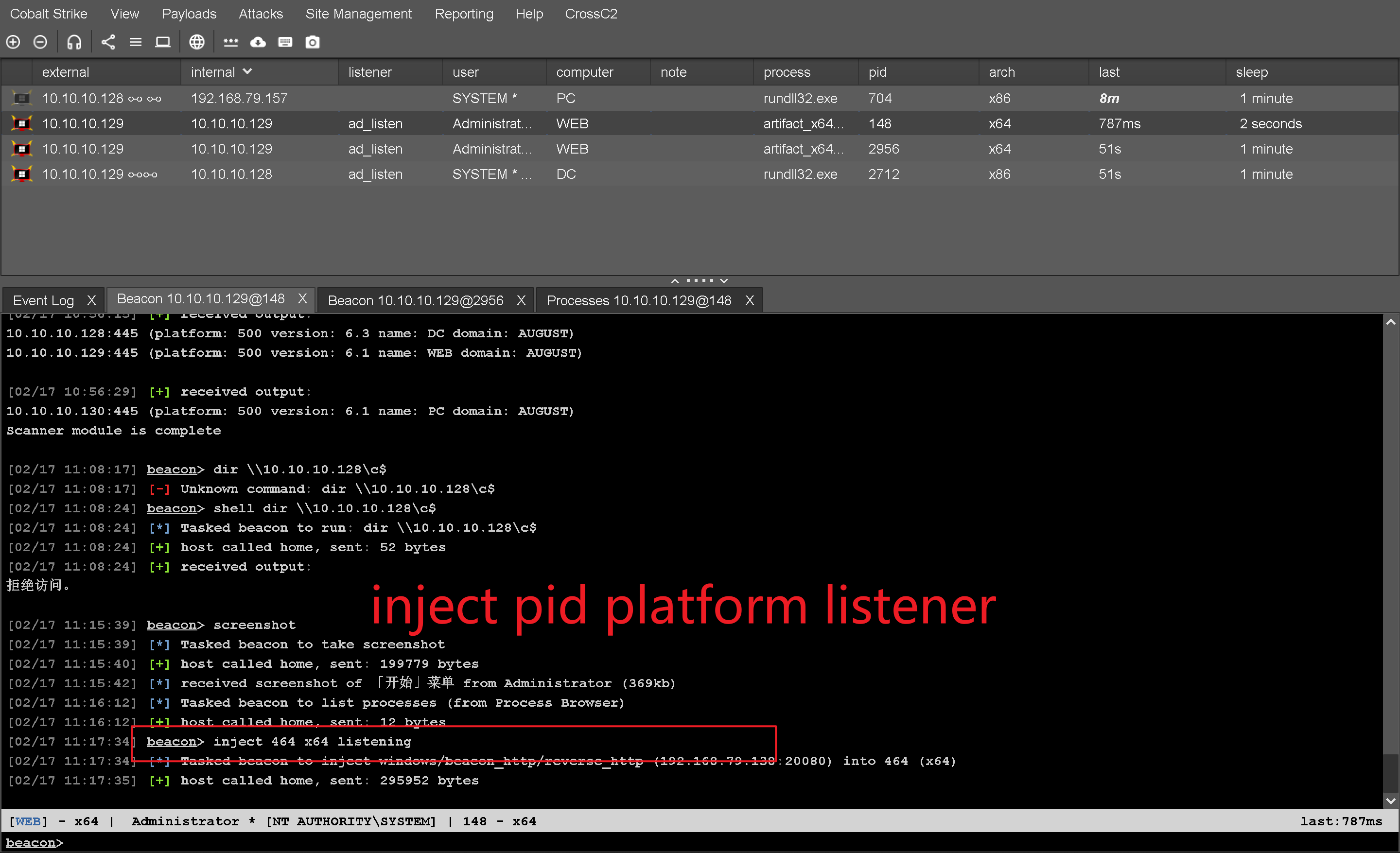The height and width of the screenshot is (853, 1400).
Task: Switch to pivot graph view icon
Action: tap(108, 42)
